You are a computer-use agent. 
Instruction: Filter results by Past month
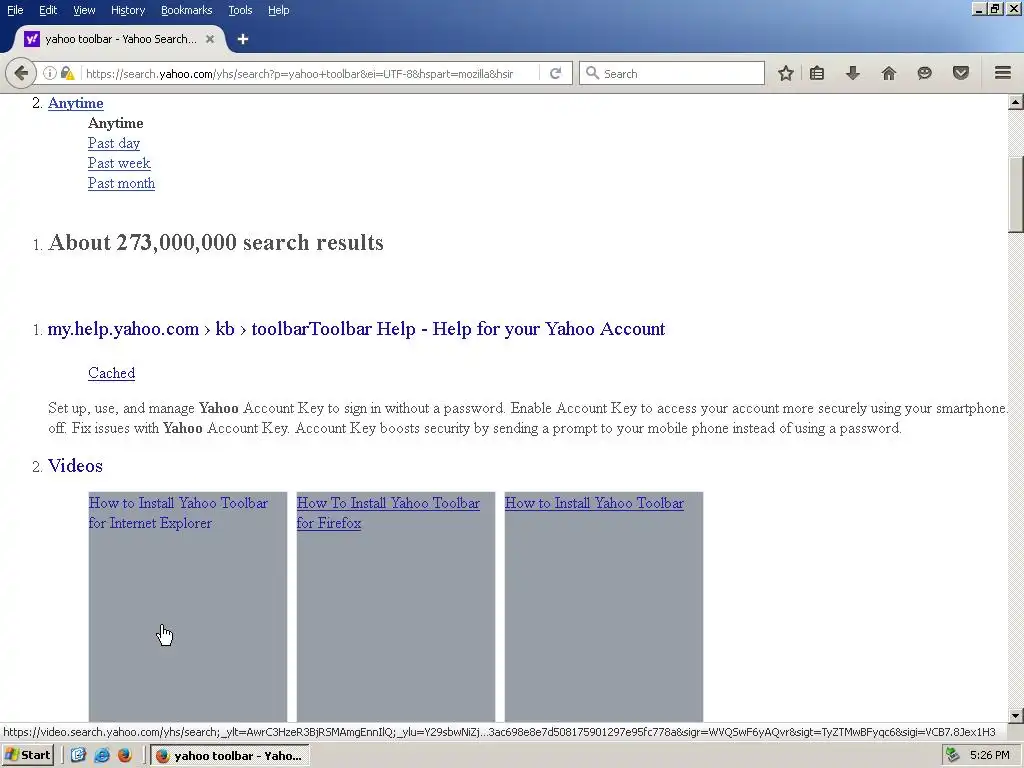(x=121, y=184)
